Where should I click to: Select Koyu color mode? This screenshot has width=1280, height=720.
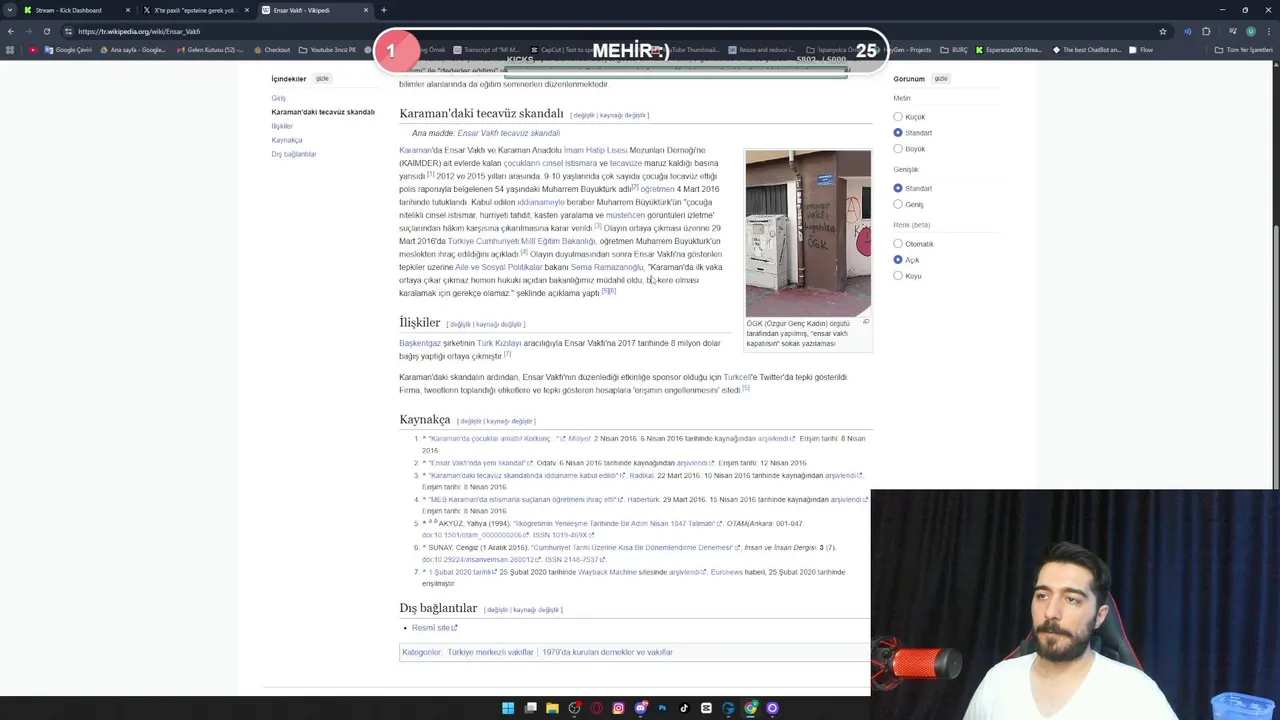pos(898,276)
